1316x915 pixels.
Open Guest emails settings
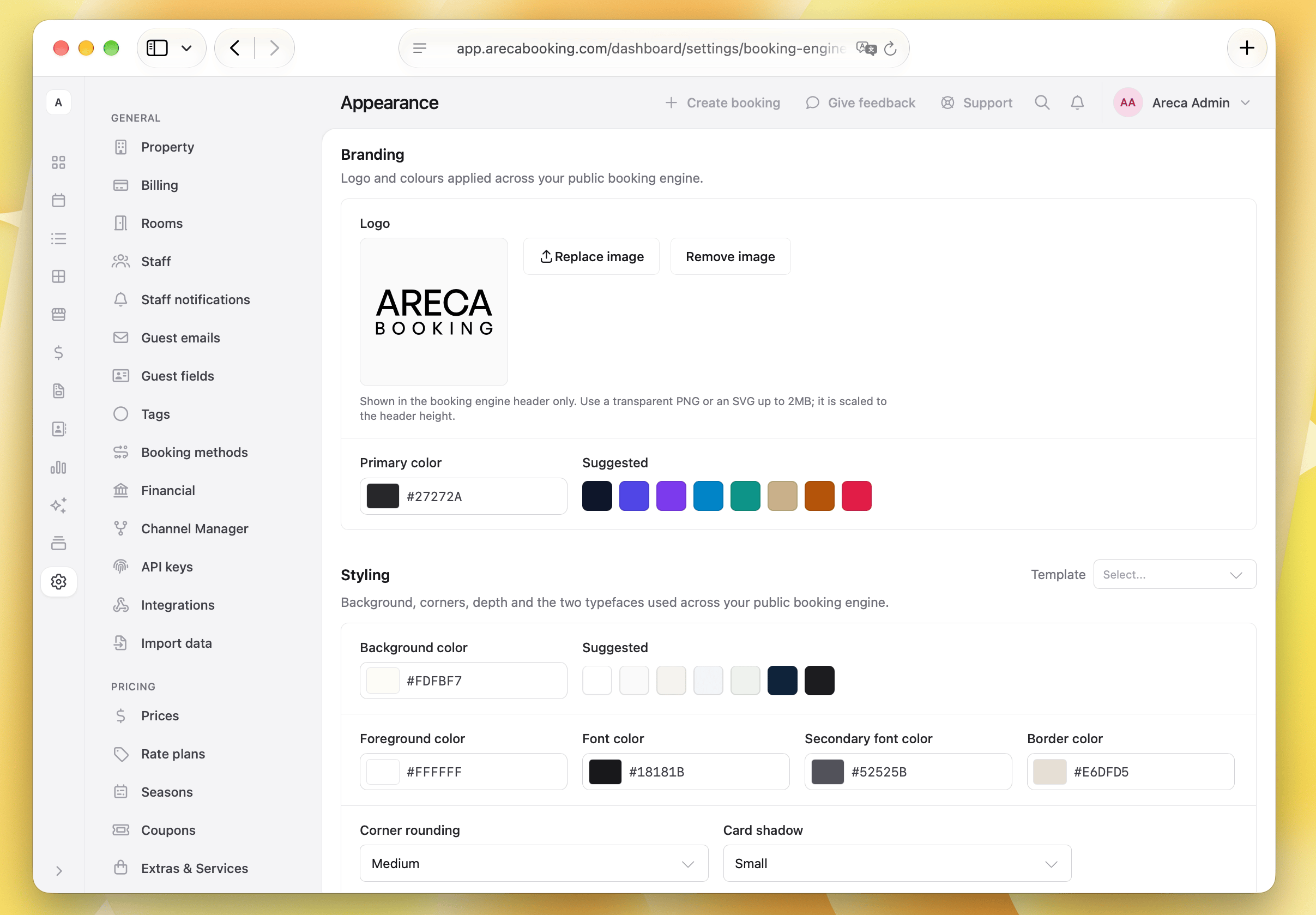pos(180,338)
